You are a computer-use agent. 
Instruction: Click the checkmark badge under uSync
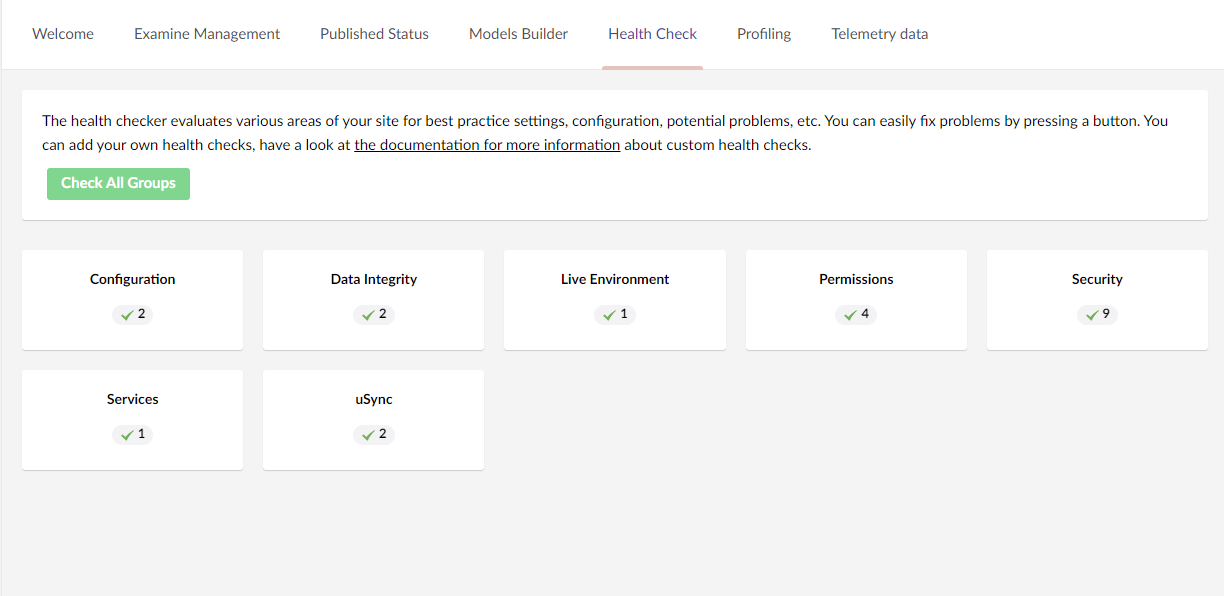(374, 434)
